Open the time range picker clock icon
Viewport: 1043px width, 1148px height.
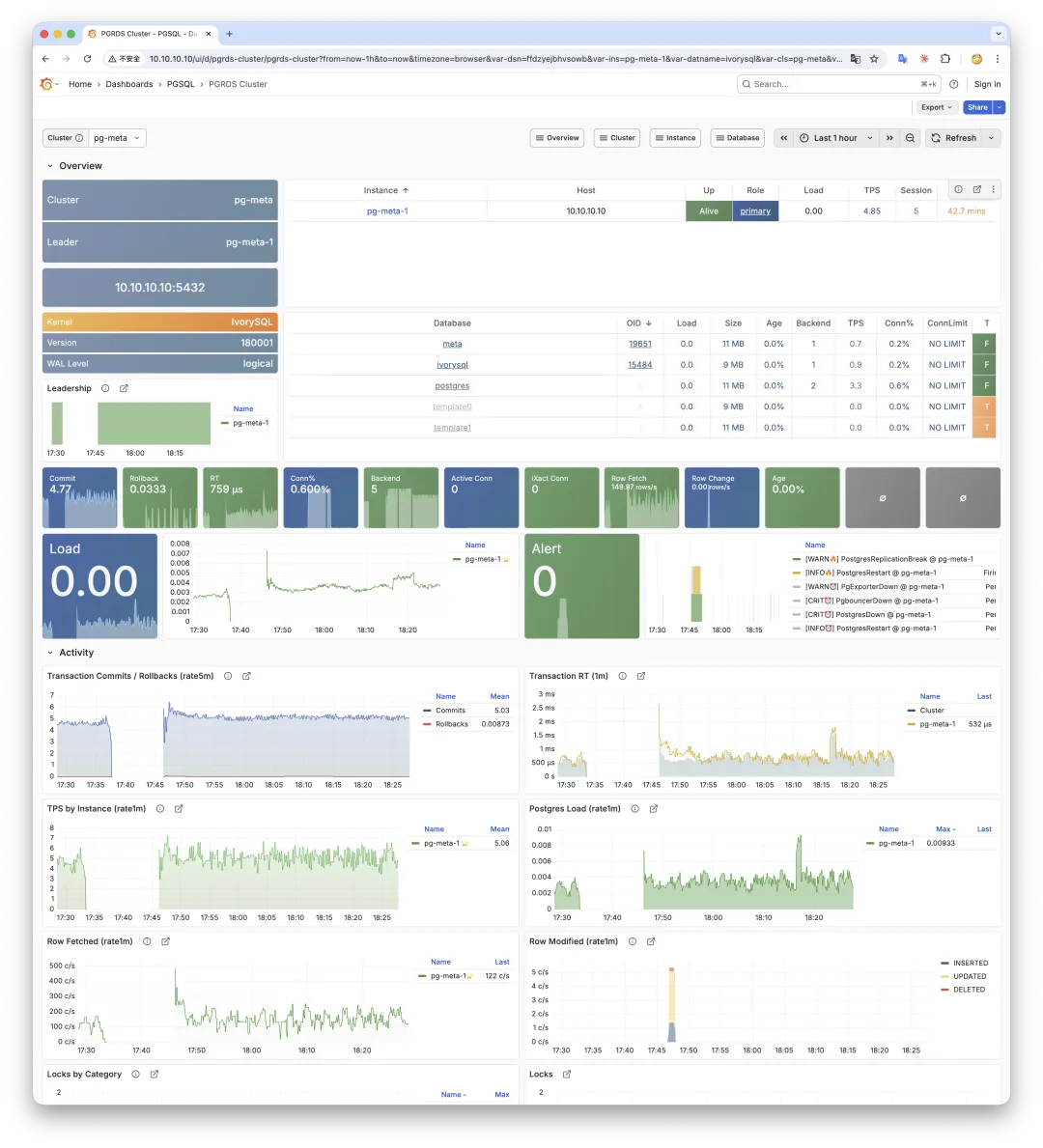pyautogui.click(x=804, y=137)
